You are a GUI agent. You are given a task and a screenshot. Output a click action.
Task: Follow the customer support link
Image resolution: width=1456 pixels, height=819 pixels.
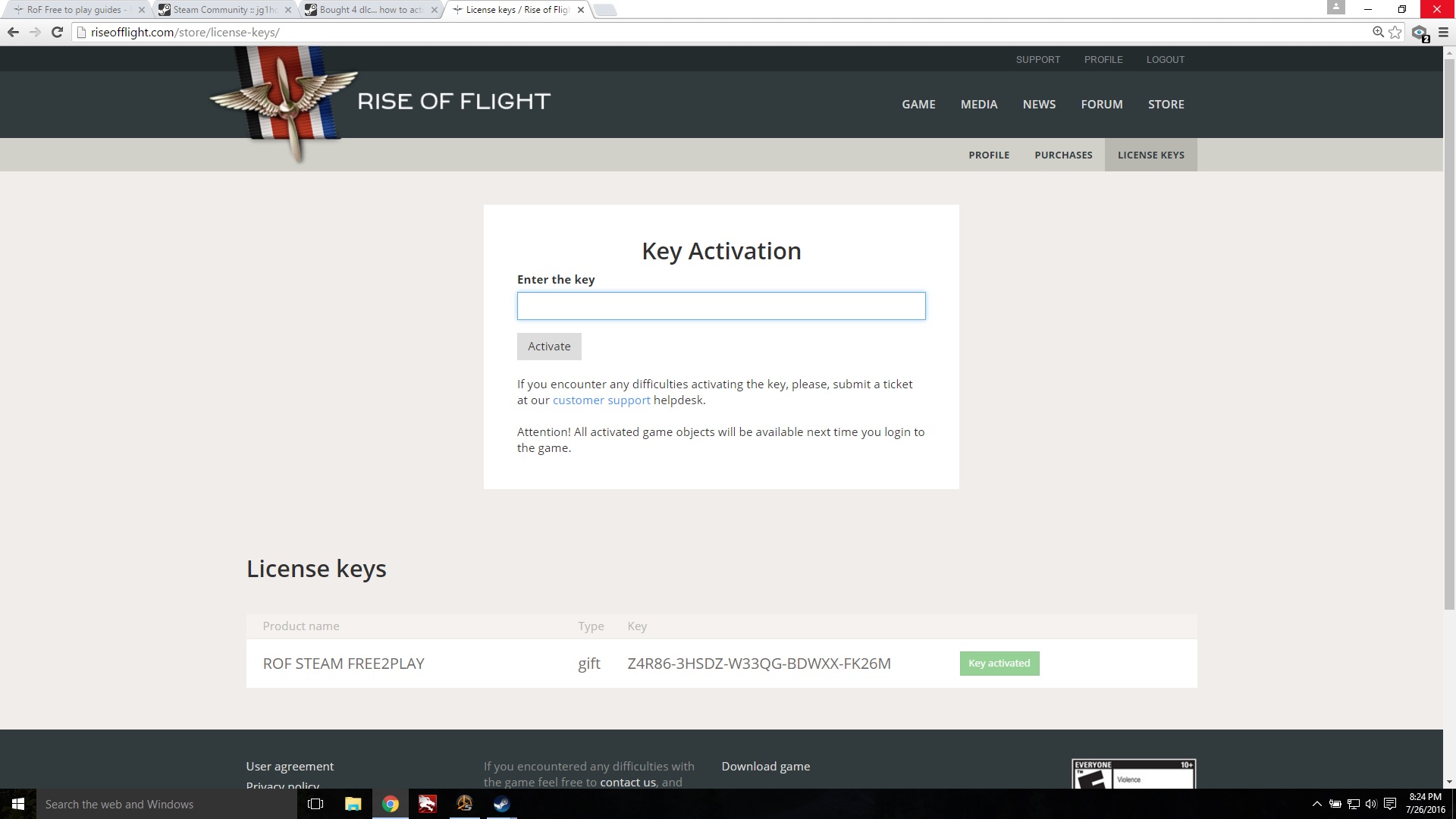(x=601, y=400)
